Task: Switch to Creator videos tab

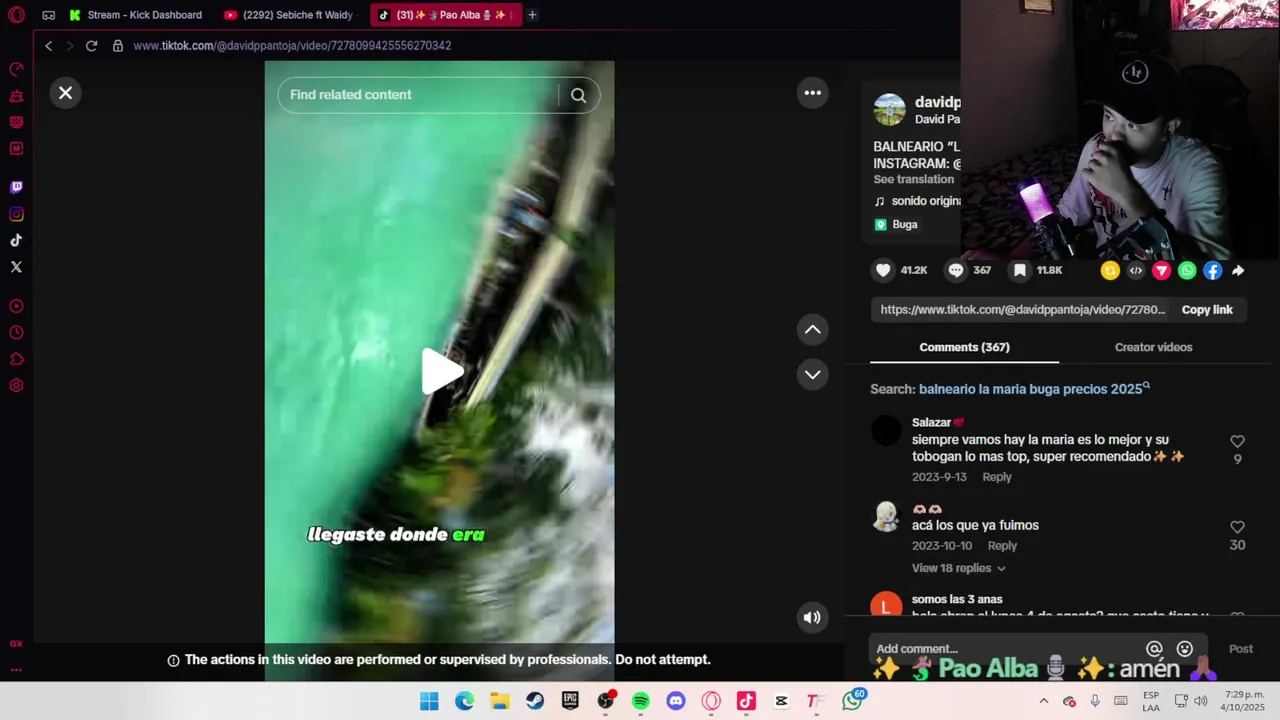Action: pos(1153,347)
